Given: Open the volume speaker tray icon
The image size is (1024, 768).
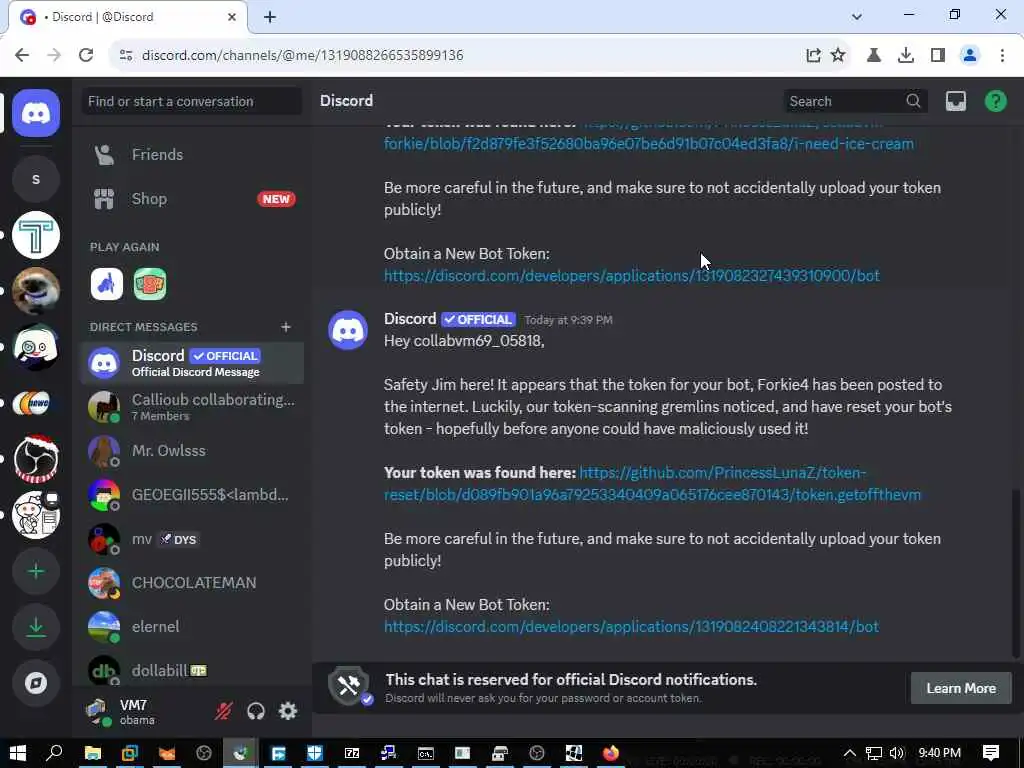Looking at the screenshot, I should 897,754.
